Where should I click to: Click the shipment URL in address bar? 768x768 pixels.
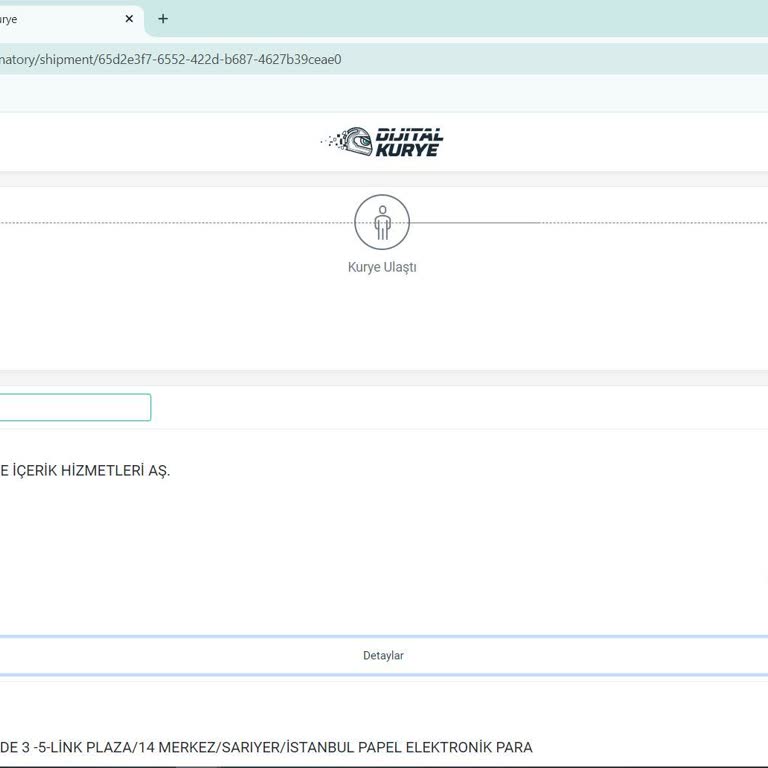pyautogui.click(x=170, y=59)
